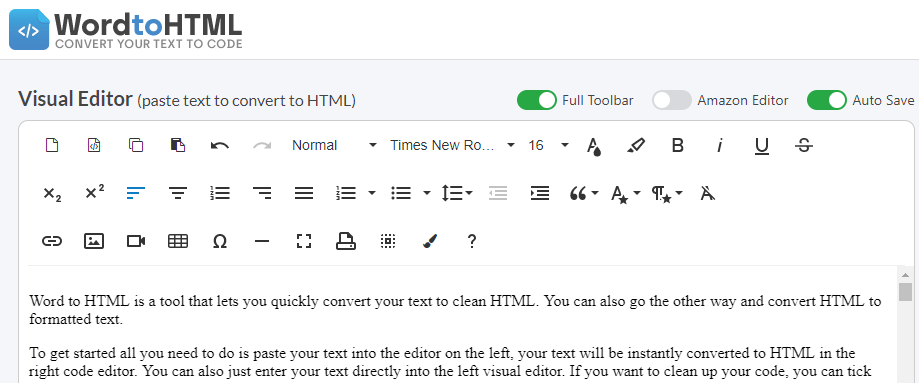Insert a horizontal line
The height and width of the screenshot is (383, 919).
click(x=262, y=241)
